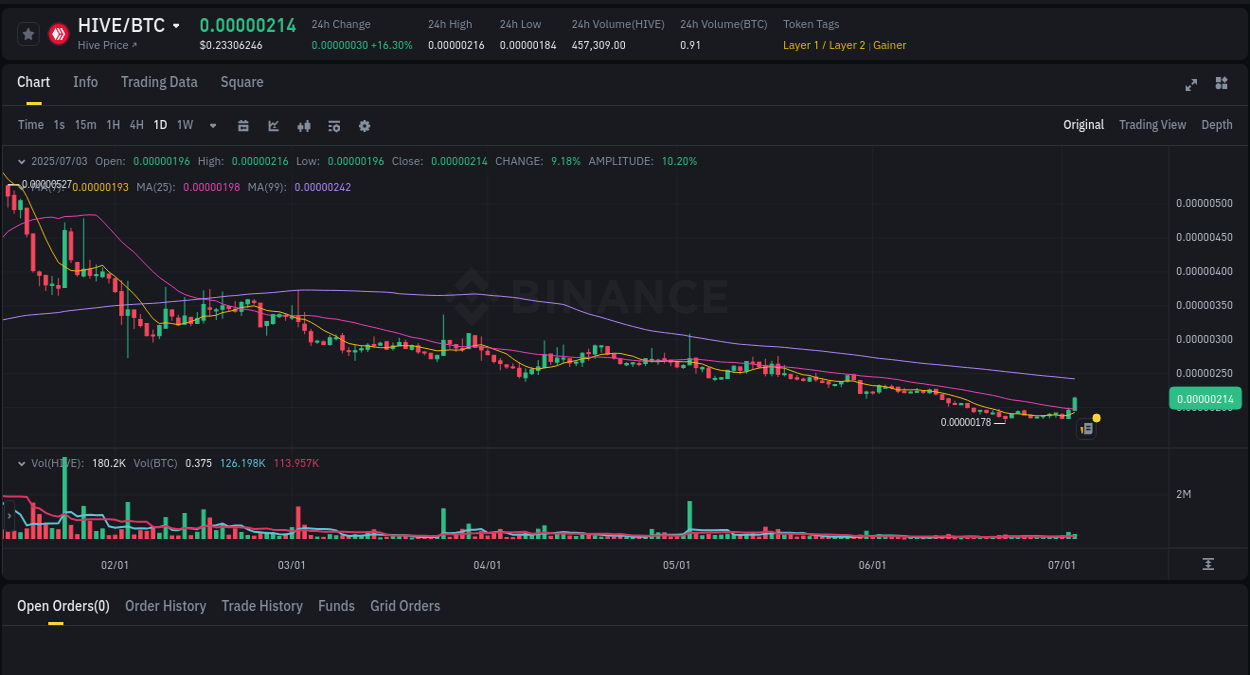Open the news feed icon with yellow dot
1250x675 pixels.
tap(1087, 428)
